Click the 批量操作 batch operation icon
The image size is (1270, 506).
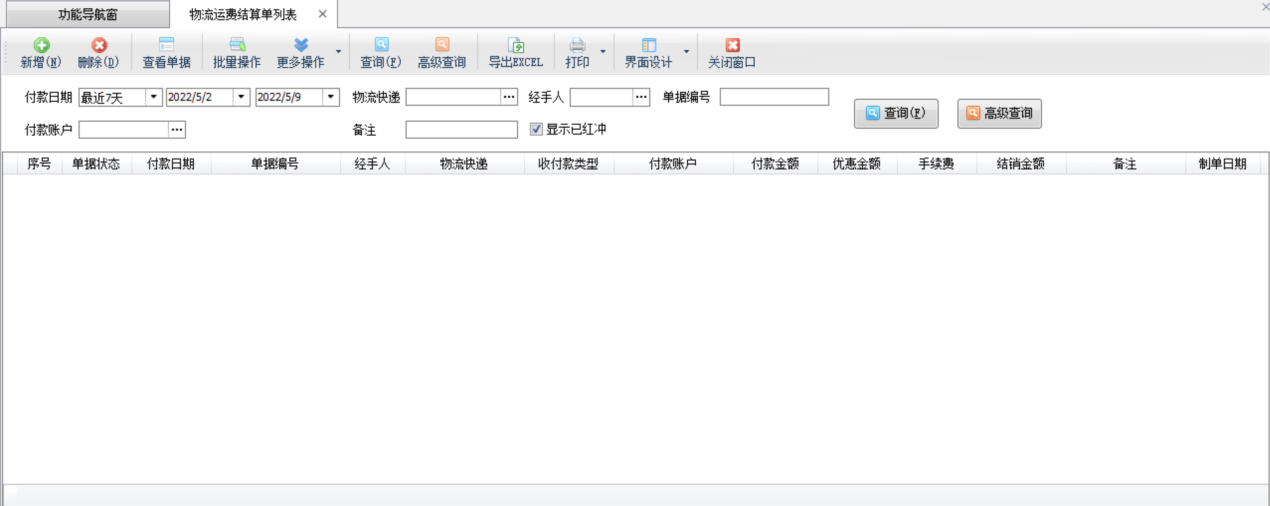(237, 46)
